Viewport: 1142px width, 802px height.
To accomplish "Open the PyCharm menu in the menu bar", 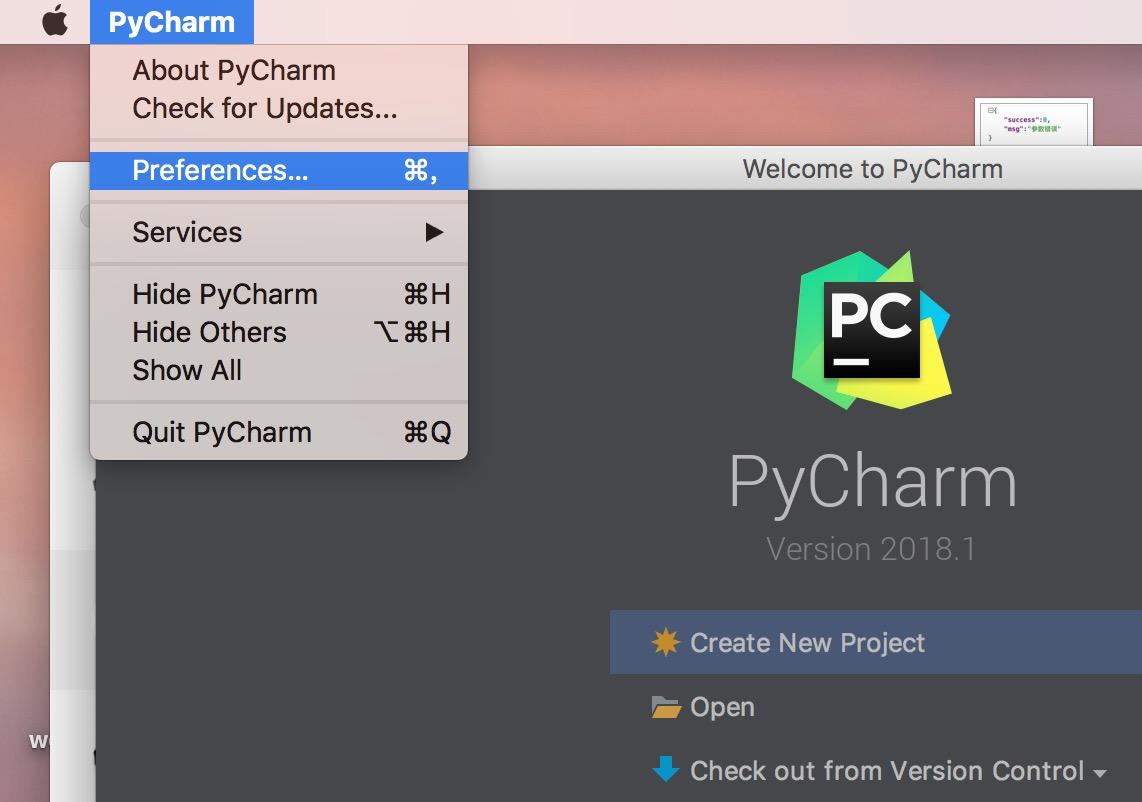I will pos(172,21).
